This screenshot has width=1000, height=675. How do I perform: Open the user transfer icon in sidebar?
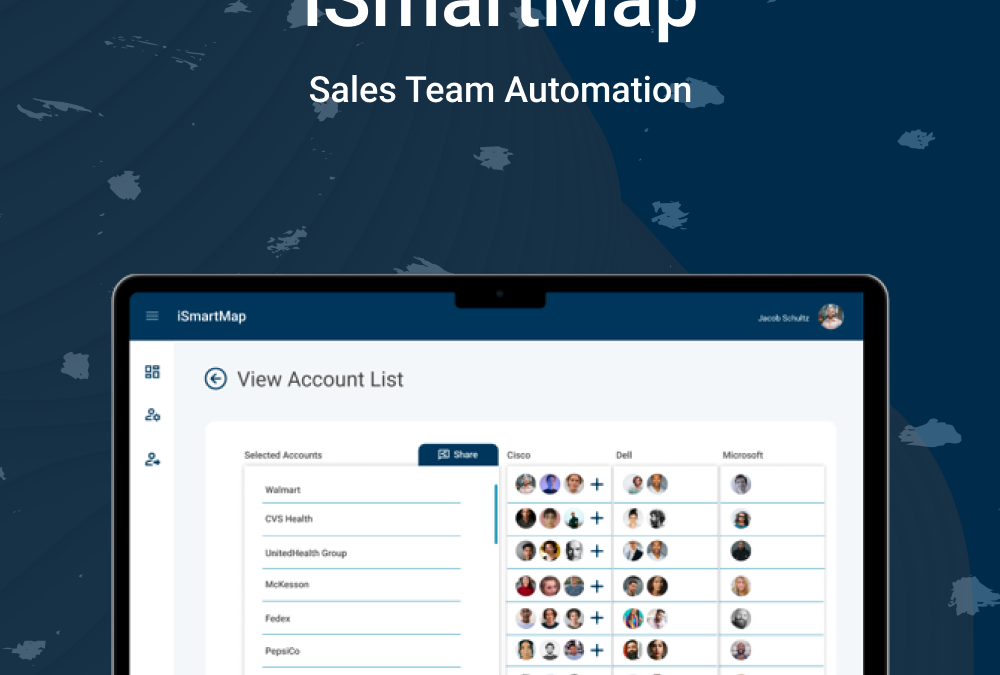point(152,459)
